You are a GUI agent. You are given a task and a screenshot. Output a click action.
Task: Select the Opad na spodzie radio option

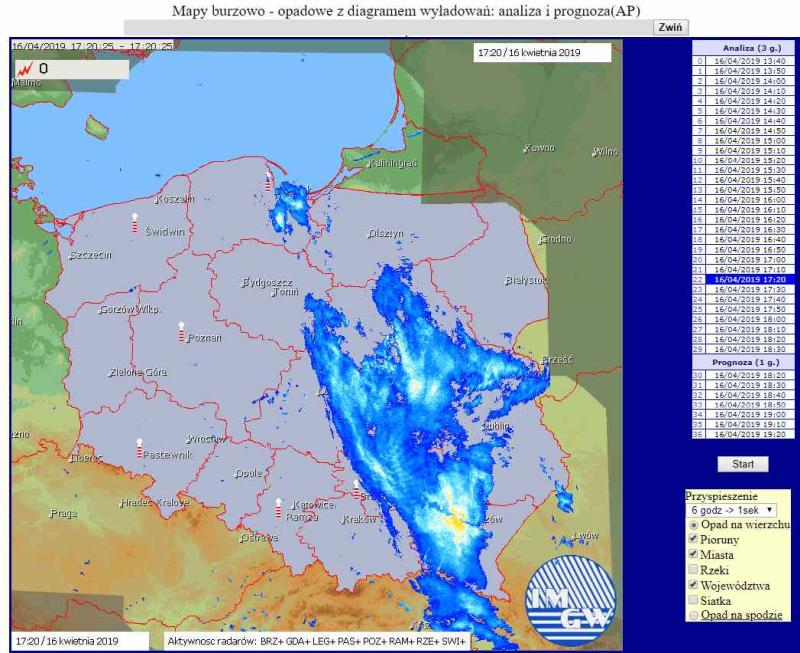[694, 615]
